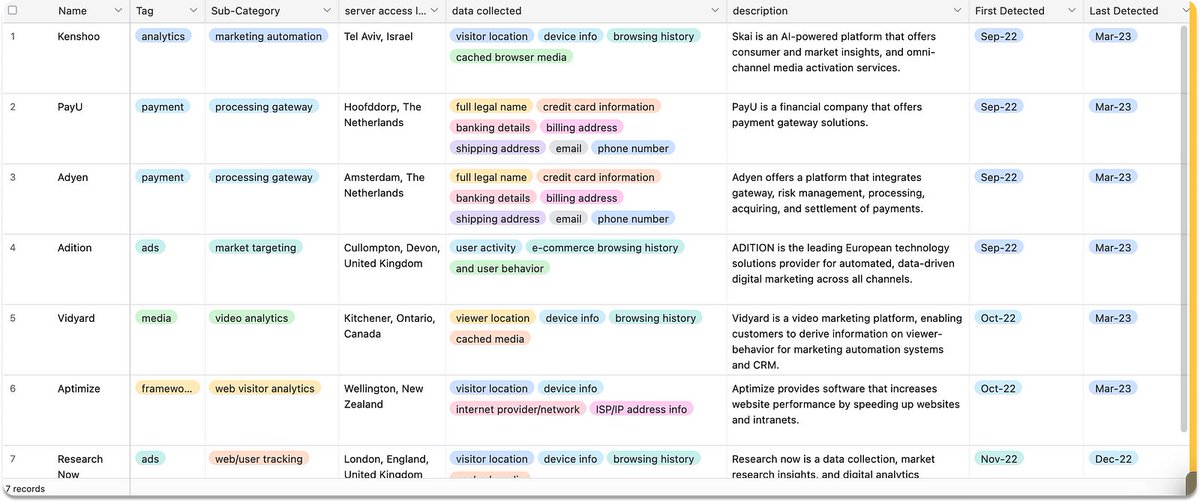The width and height of the screenshot is (1200, 502).
Task: Click the media tag in Vidyard row
Action: pyautogui.click(x=156, y=318)
